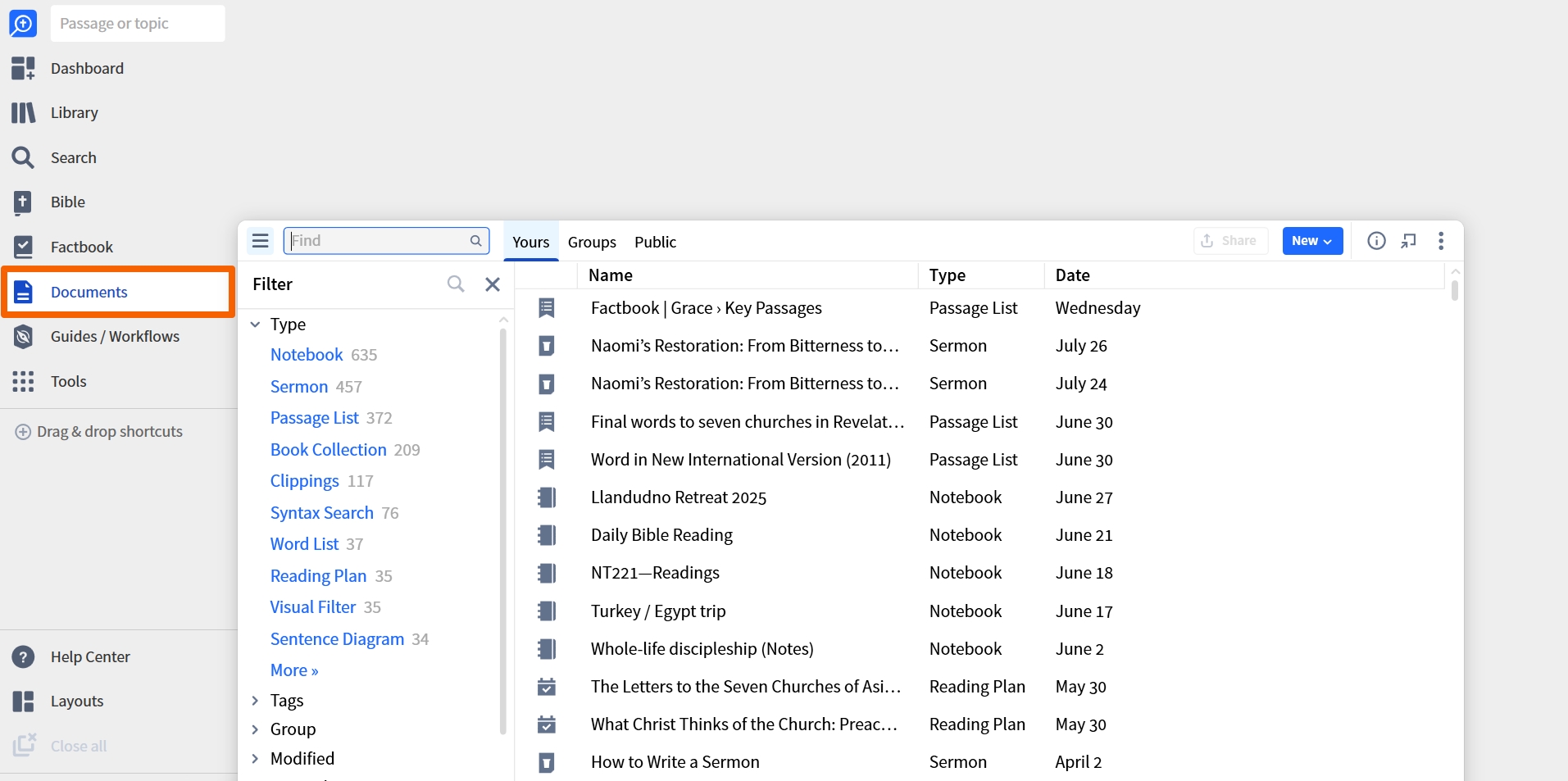The height and width of the screenshot is (781, 1568).
Task: Open the Library sidebar item
Action: coord(74,112)
